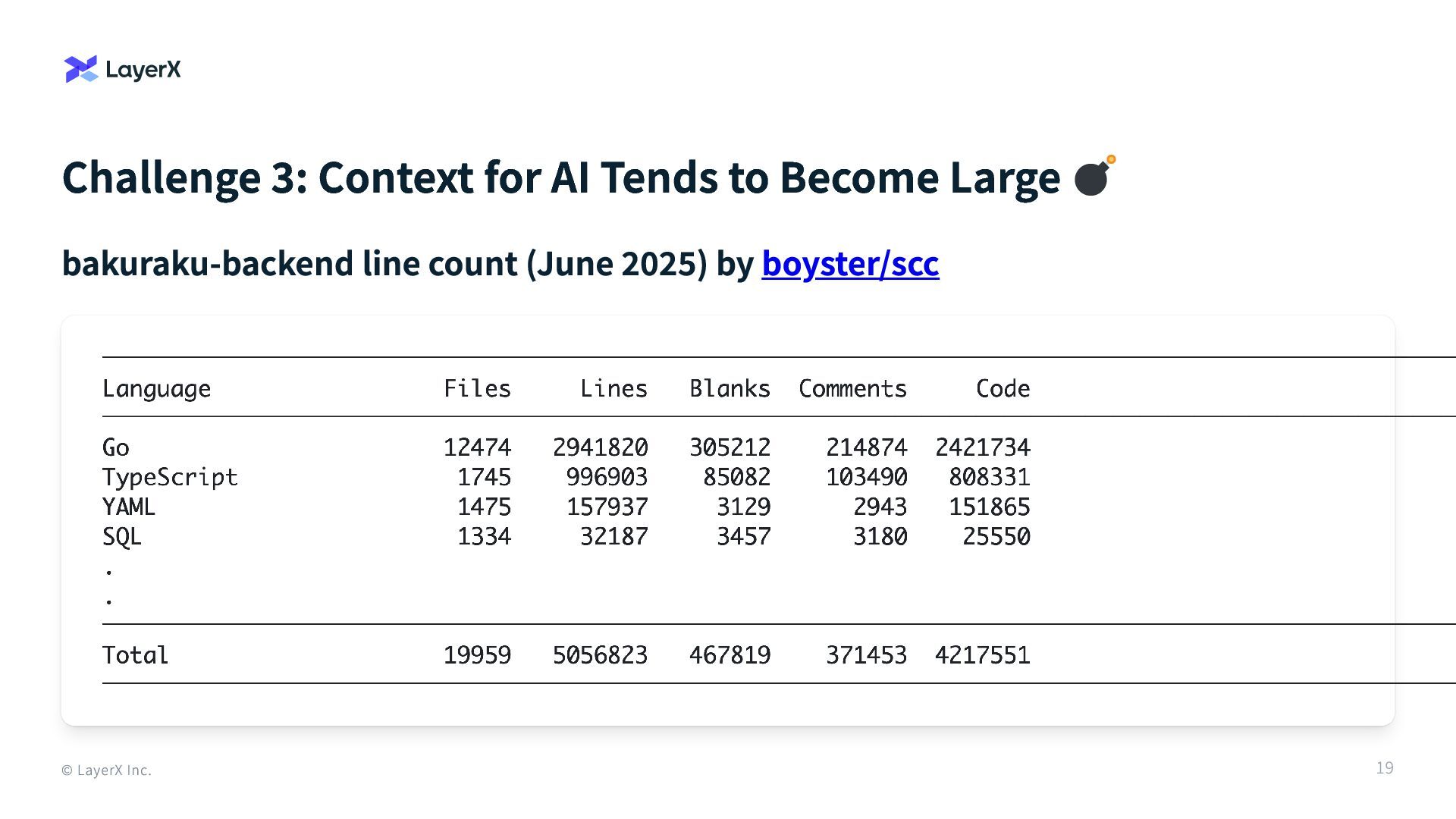The height and width of the screenshot is (819, 1456).
Task: Click the YAML row label
Action: tap(129, 507)
